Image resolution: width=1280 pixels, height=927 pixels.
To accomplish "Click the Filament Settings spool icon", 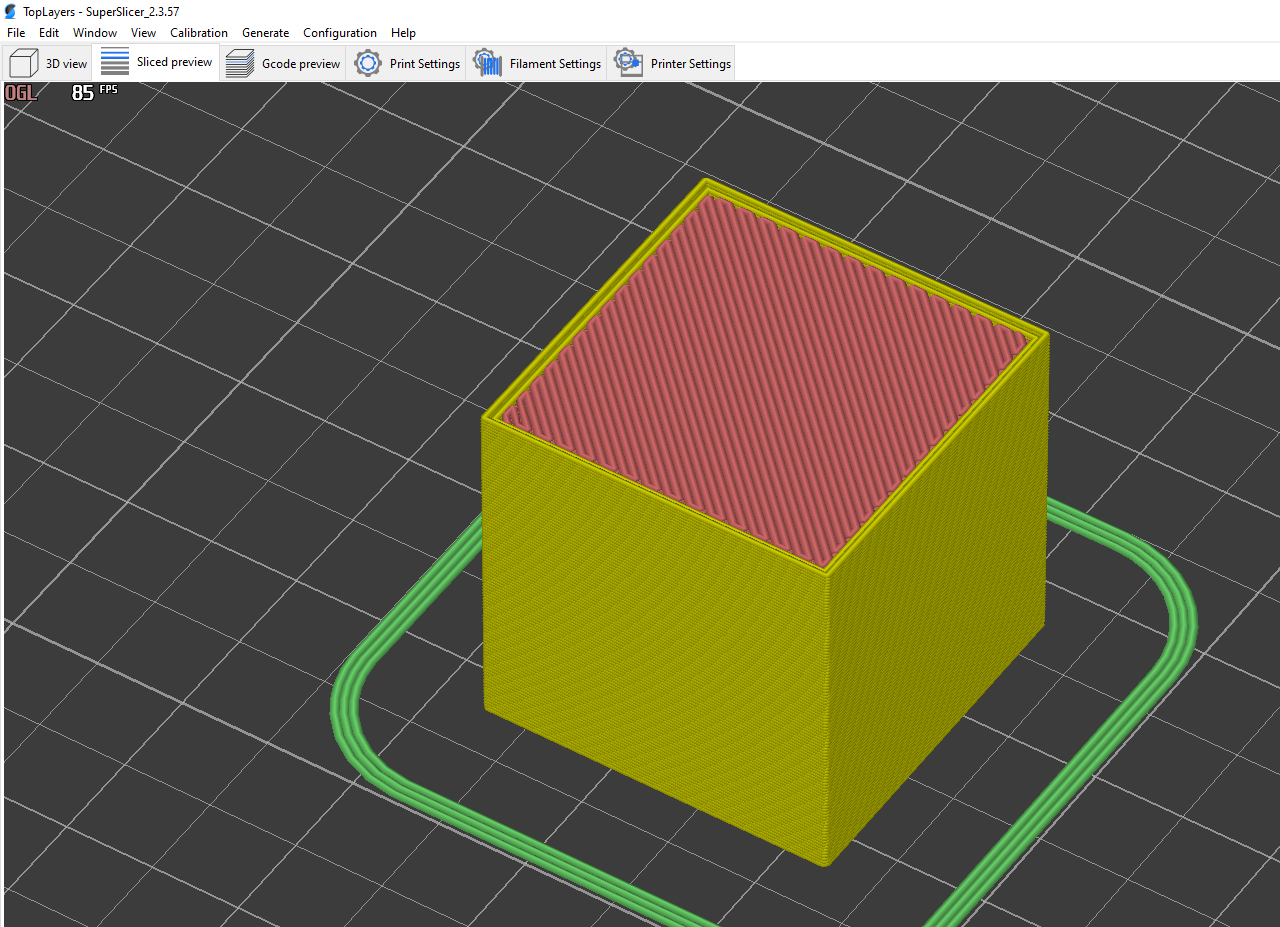I will coord(487,63).
